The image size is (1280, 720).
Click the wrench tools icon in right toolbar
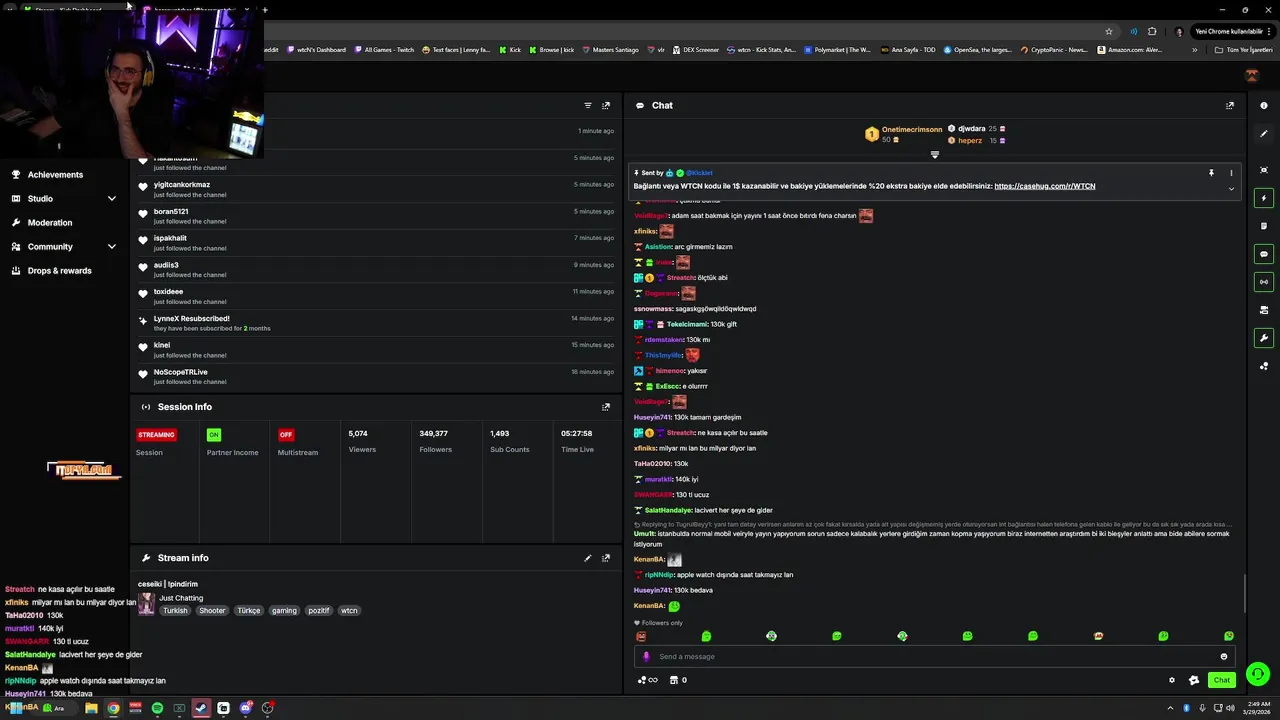pos(1264,338)
